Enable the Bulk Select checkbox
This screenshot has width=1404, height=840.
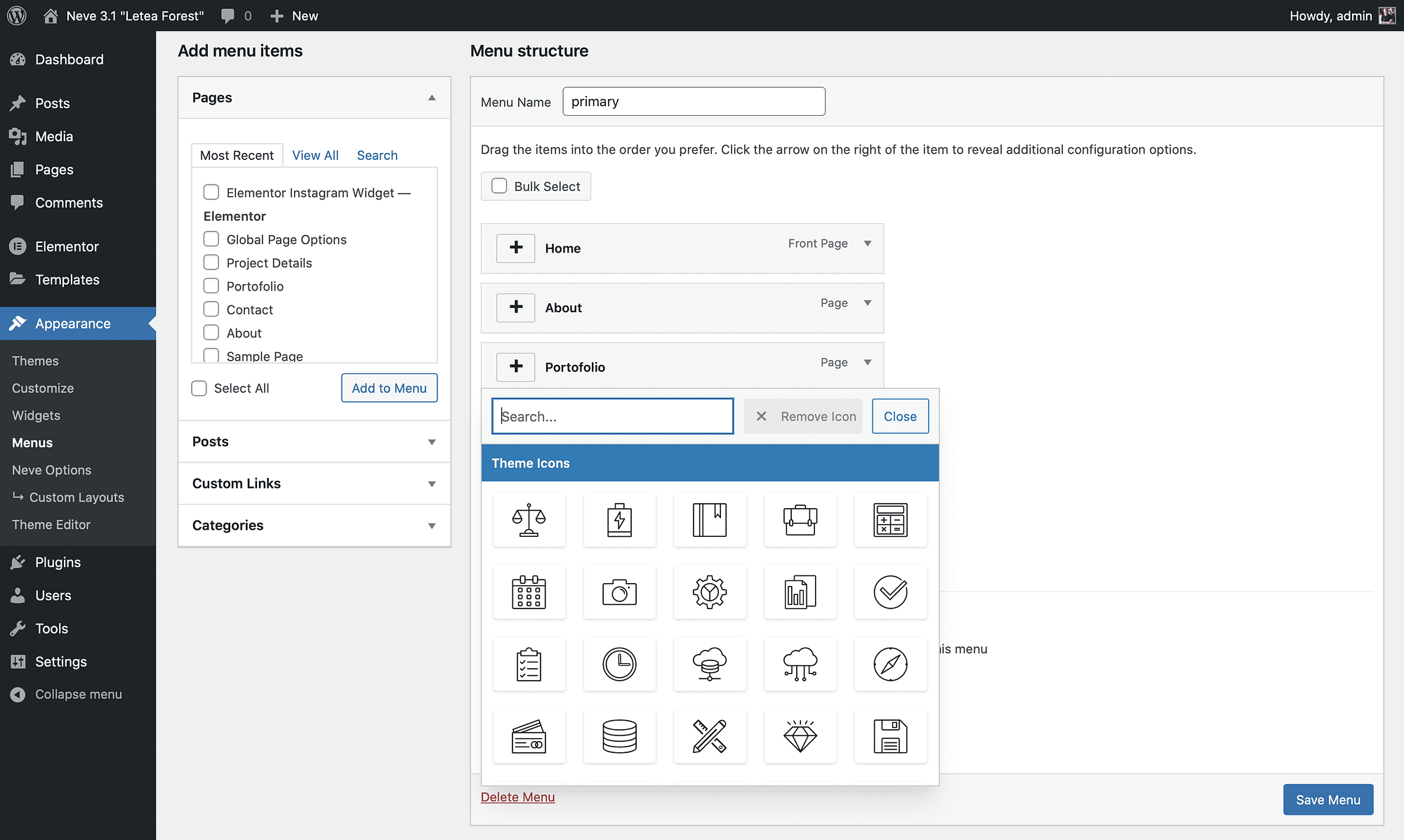pos(499,186)
